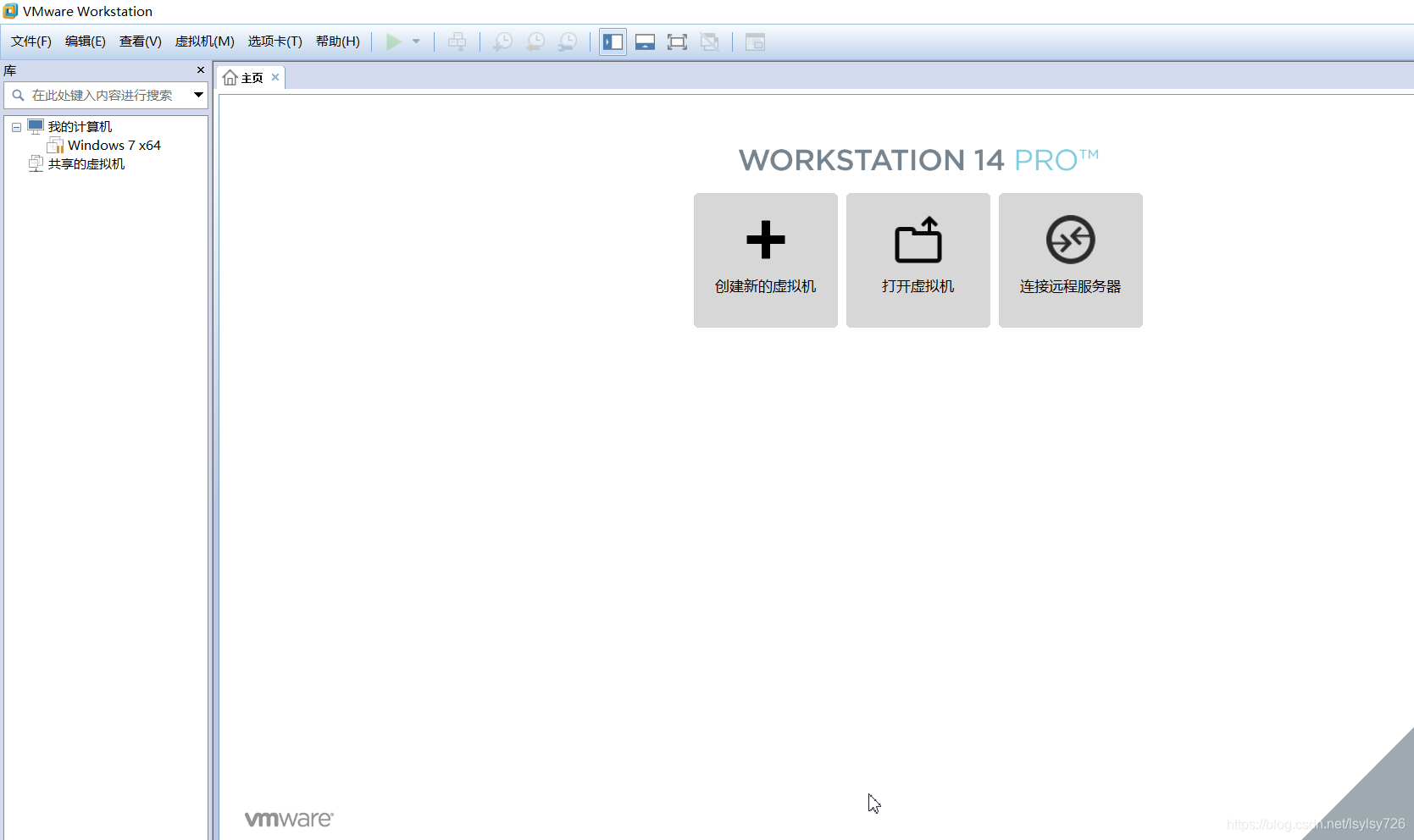Click the Take Snapshot toolbar icon

[x=503, y=41]
